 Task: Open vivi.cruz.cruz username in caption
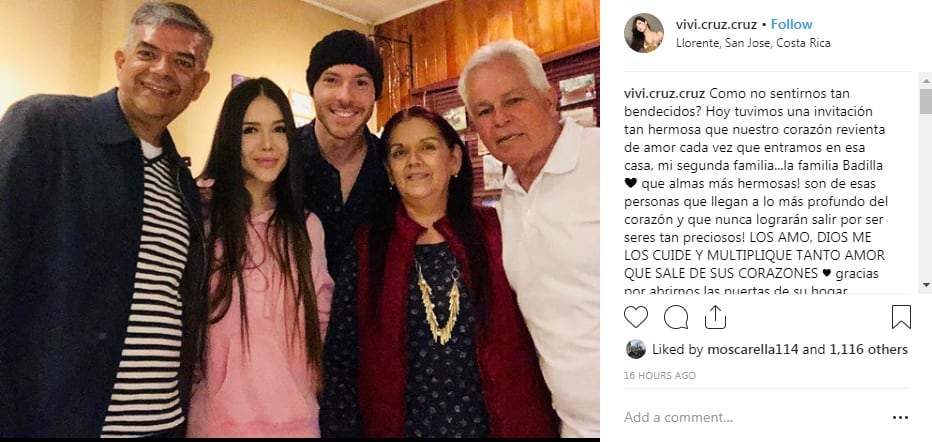click(665, 94)
